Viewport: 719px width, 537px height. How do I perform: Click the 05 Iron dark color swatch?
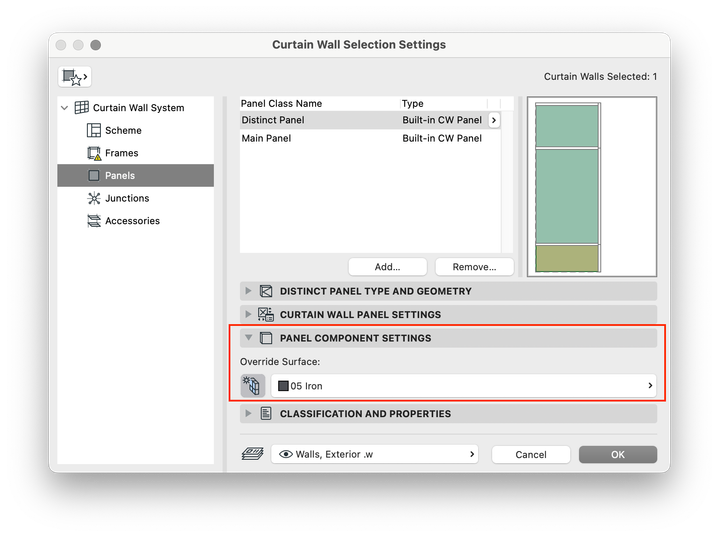tap(283, 386)
